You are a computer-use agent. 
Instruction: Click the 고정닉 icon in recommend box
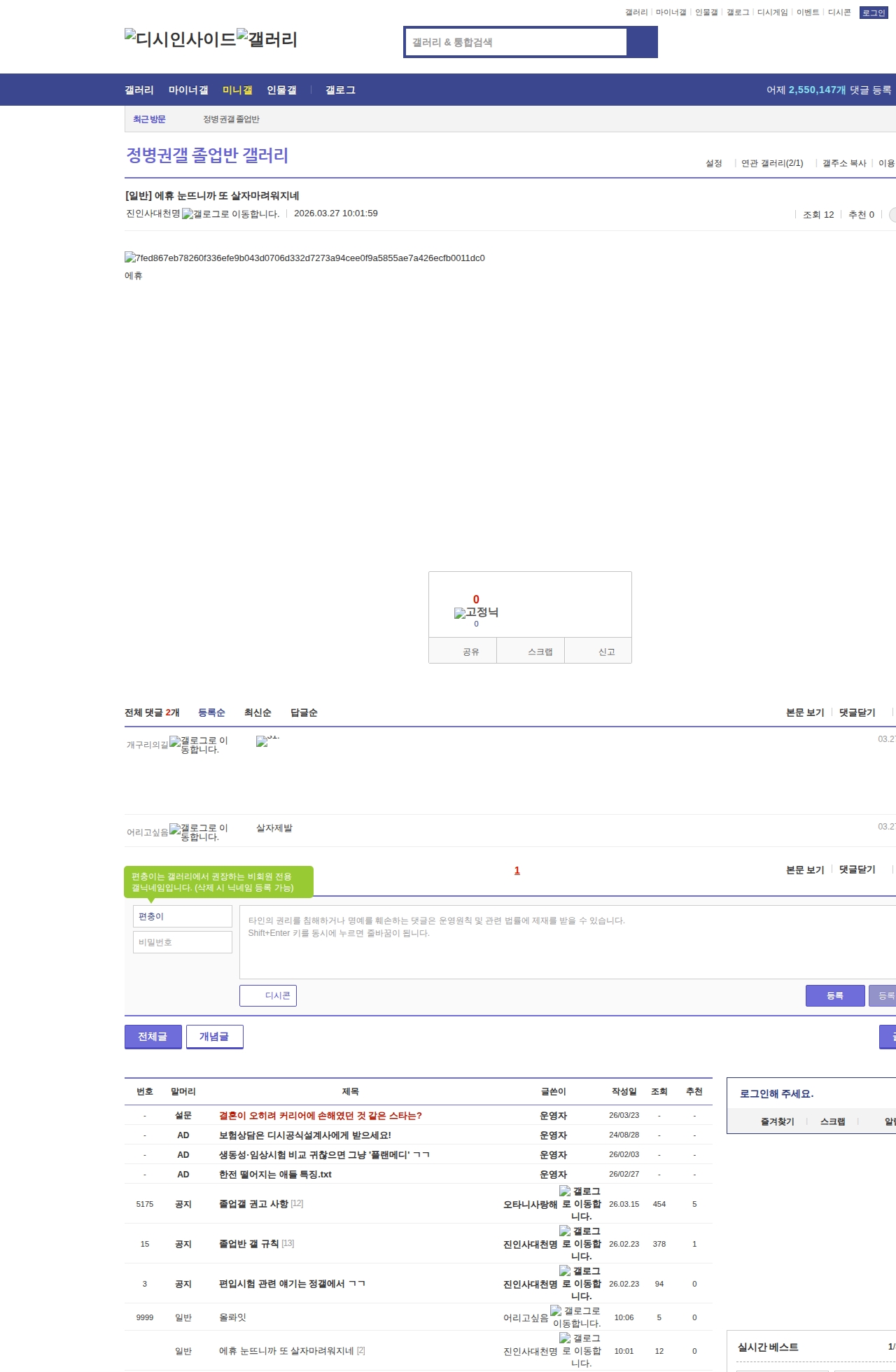476,612
